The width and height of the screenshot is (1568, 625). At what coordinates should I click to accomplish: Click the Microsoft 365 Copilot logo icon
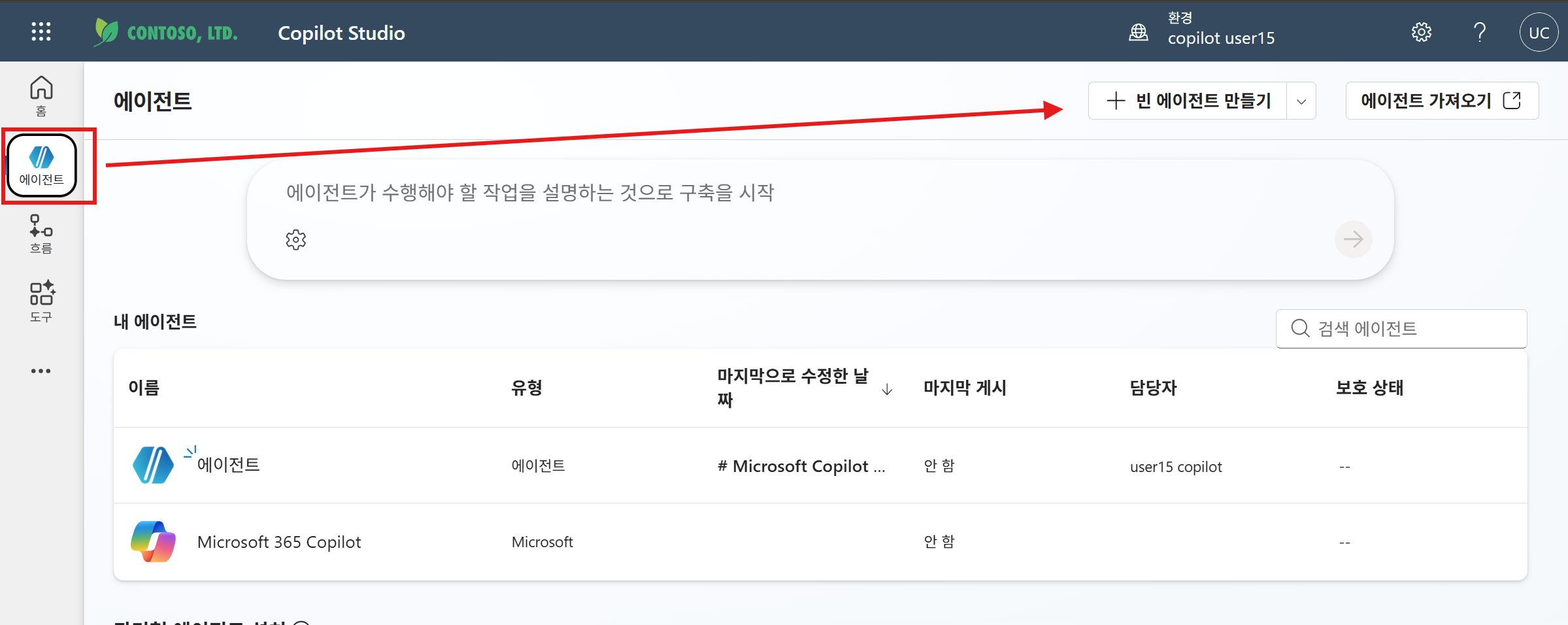(153, 541)
